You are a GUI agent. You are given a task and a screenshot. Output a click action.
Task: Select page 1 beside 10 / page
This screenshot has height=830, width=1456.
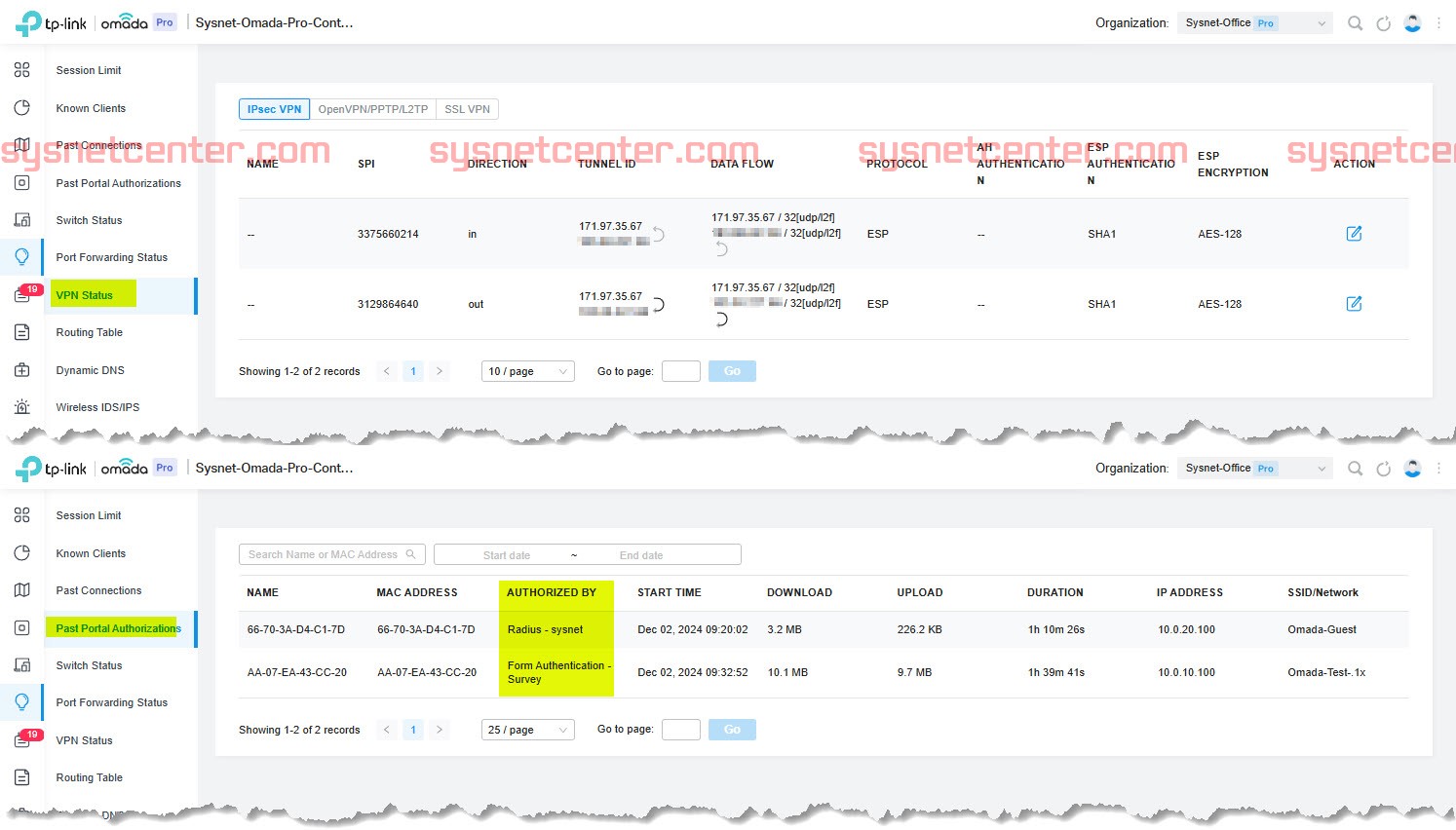point(413,371)
